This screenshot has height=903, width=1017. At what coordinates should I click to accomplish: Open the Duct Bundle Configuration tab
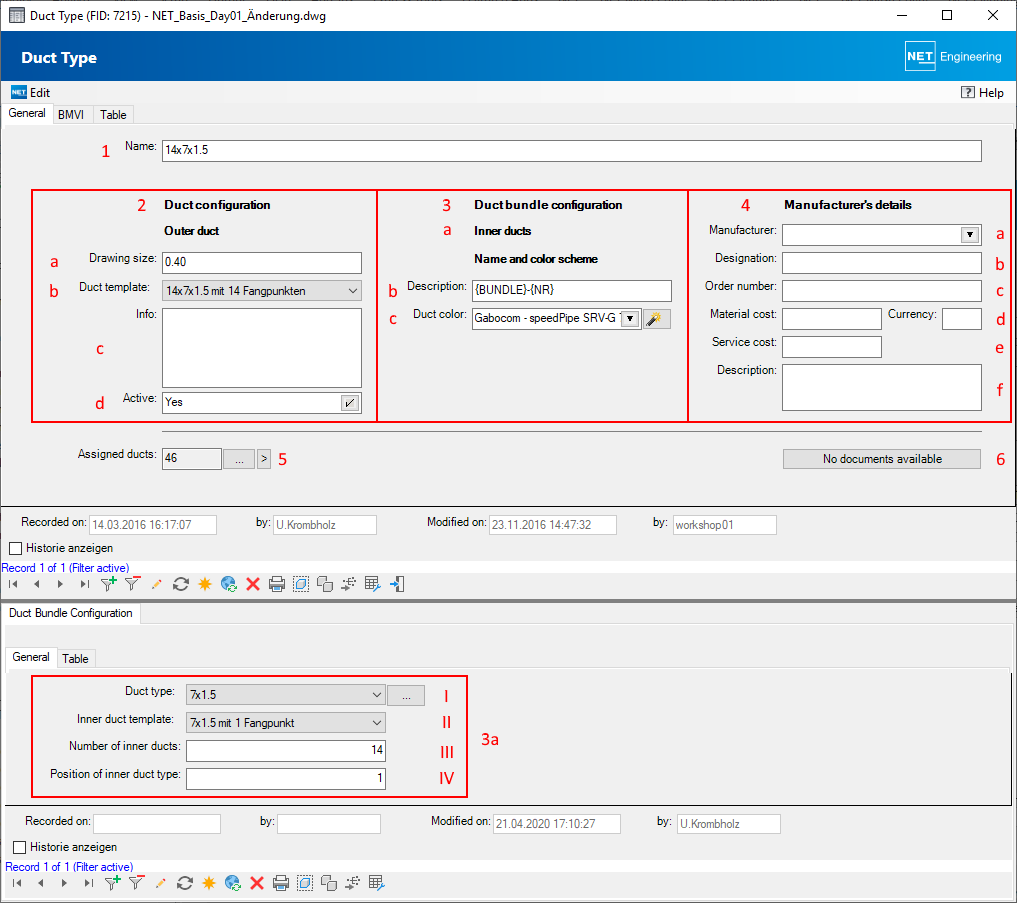(x=71, y=613)
